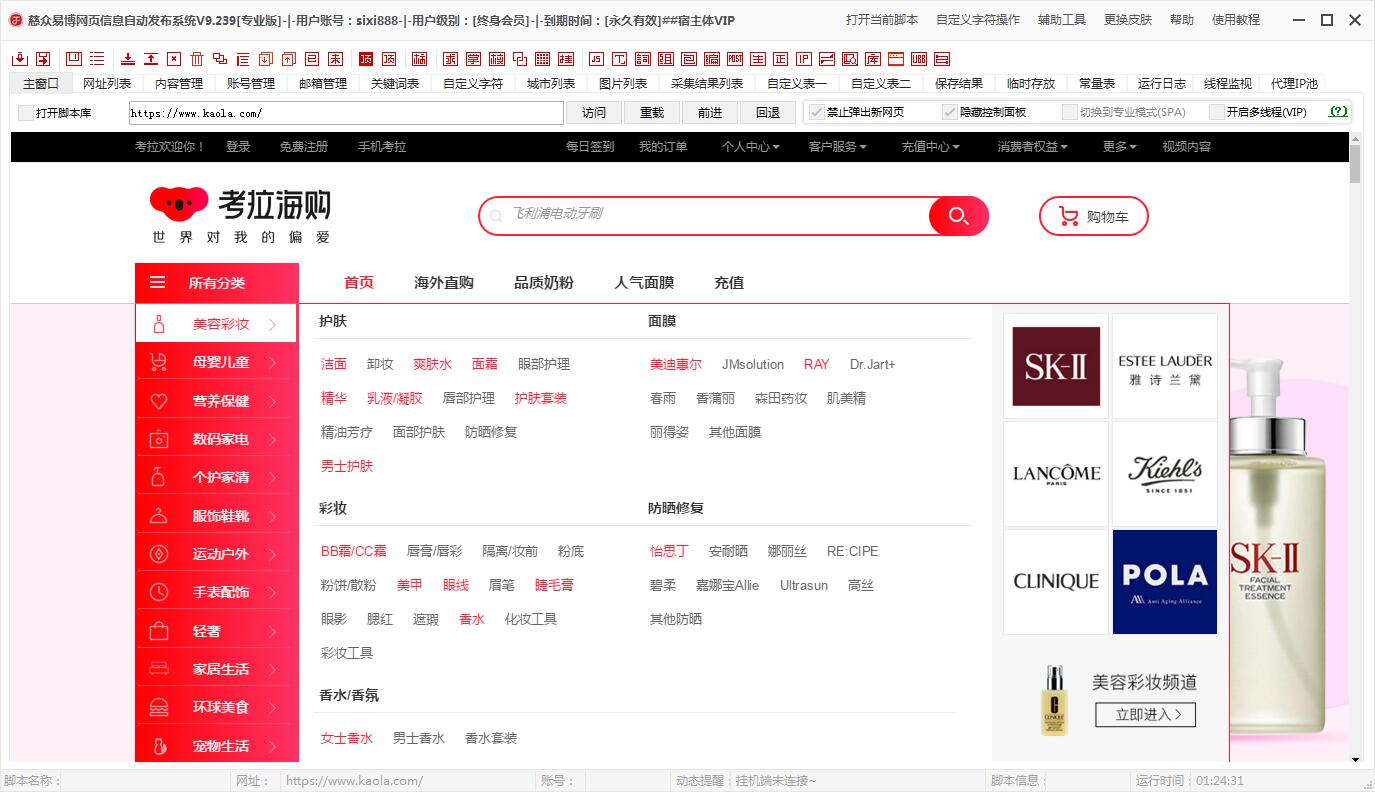Click the scrollbar down arrow
The height and width of the screenshot is (792, 1375).
coord(1355,760)
